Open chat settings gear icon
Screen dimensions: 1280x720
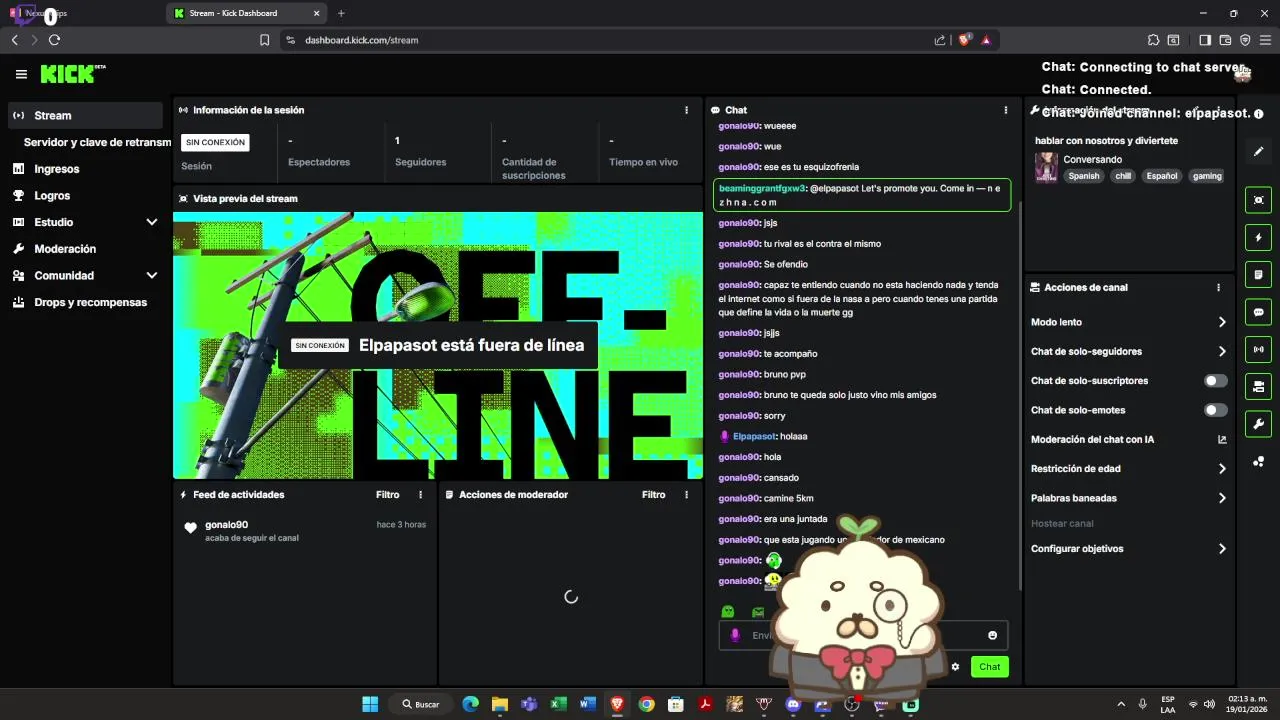point(955,667)
